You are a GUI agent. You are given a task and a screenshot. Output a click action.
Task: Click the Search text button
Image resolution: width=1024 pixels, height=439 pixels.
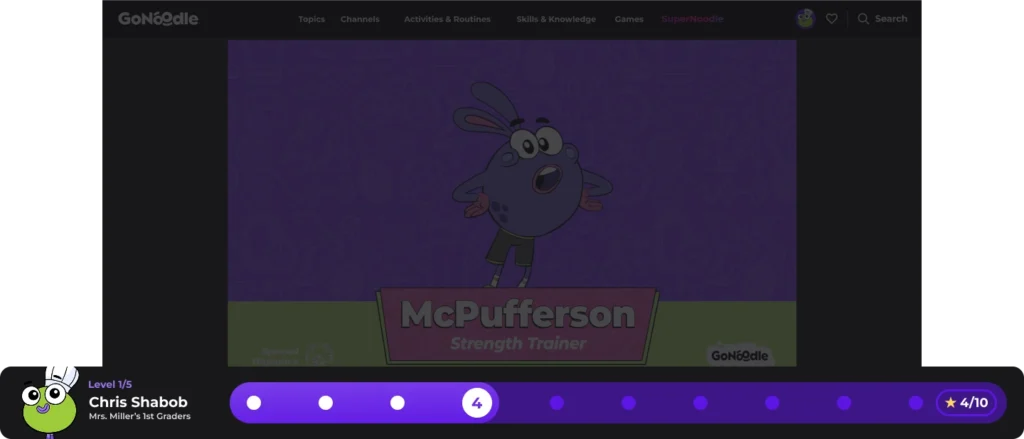click(x=891, y=19)
